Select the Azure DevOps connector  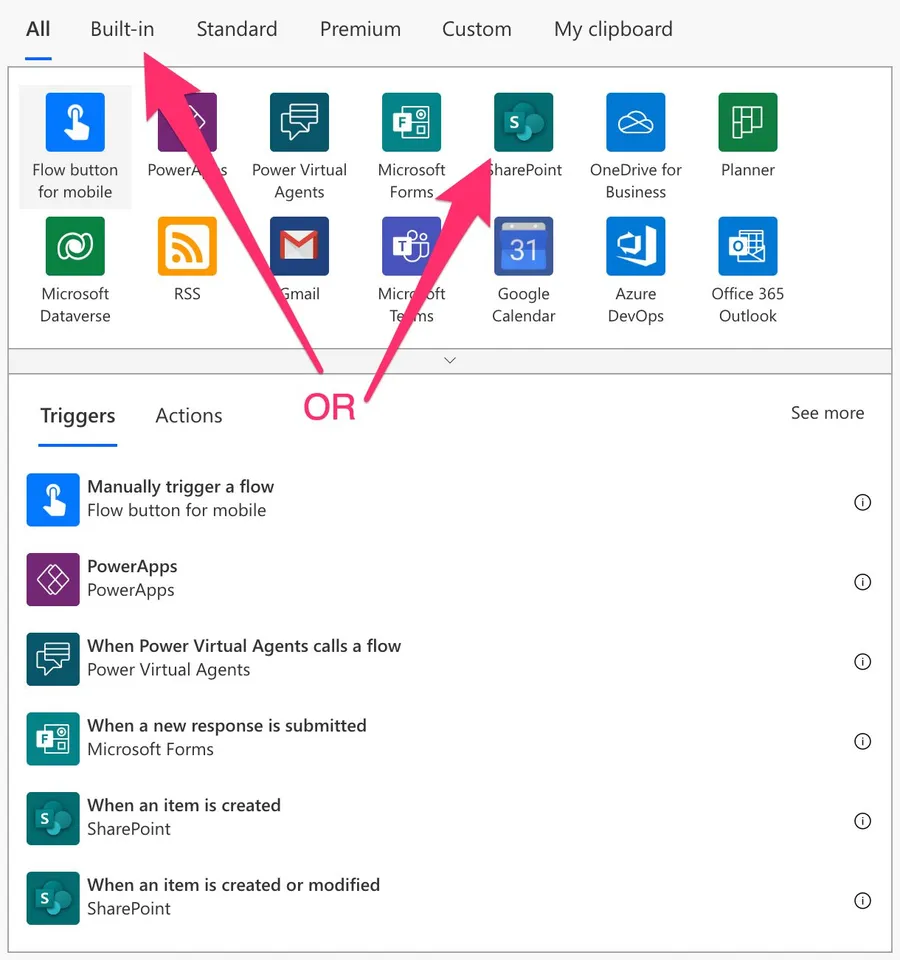[635, 246]
